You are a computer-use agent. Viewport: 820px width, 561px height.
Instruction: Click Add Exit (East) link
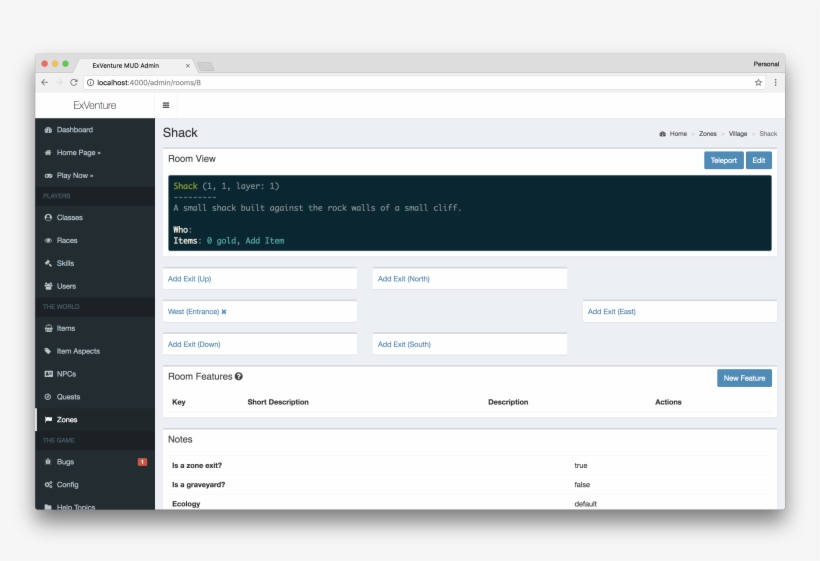click(x=612, y=312)
